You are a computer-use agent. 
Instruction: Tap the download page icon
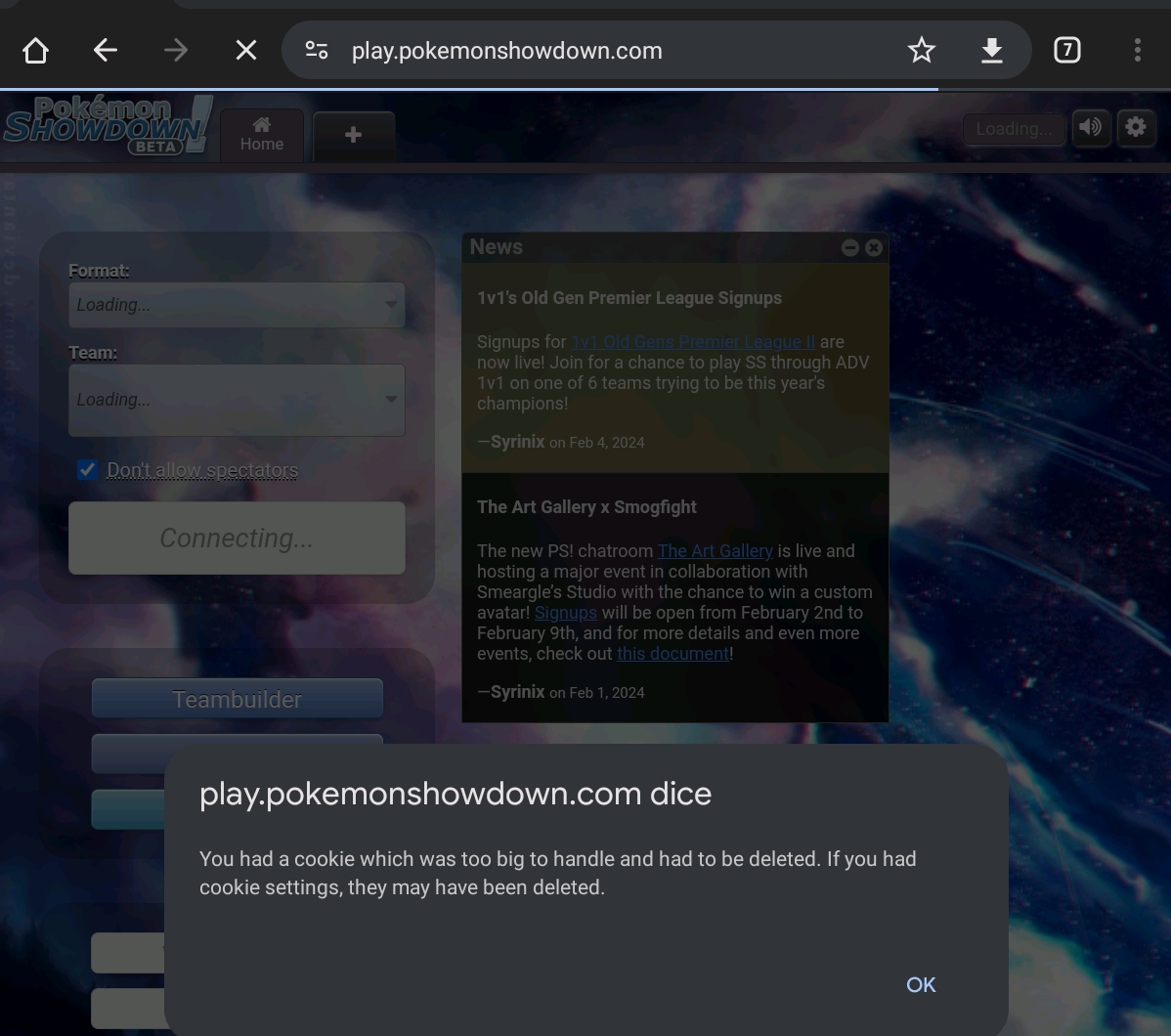tap(992, 51)
